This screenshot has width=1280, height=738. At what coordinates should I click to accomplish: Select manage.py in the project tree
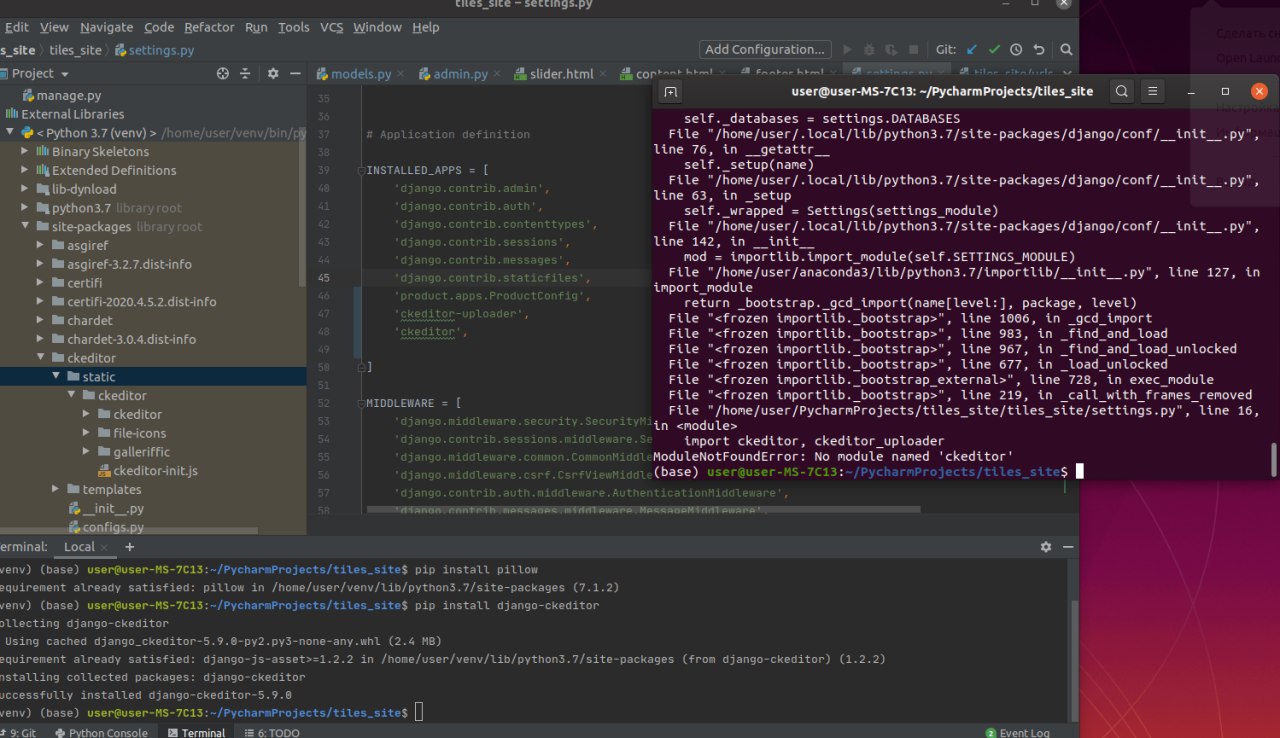69,96
